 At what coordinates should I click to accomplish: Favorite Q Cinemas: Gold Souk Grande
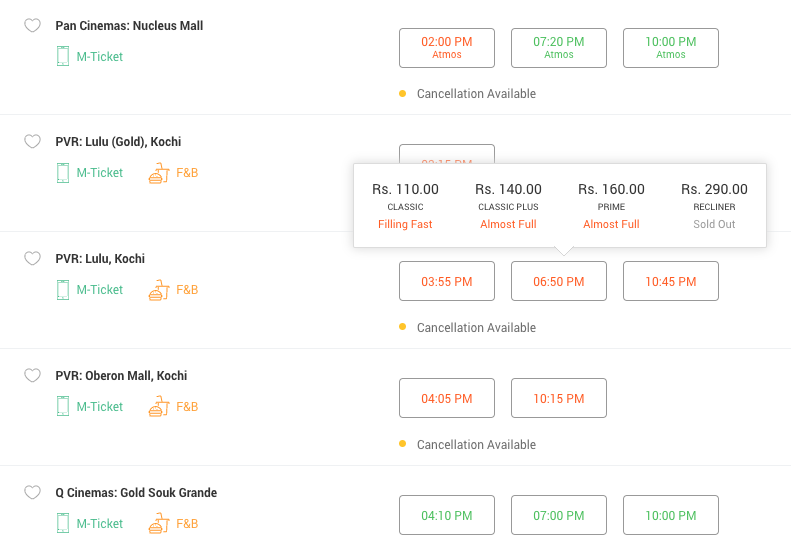(32, 493)
